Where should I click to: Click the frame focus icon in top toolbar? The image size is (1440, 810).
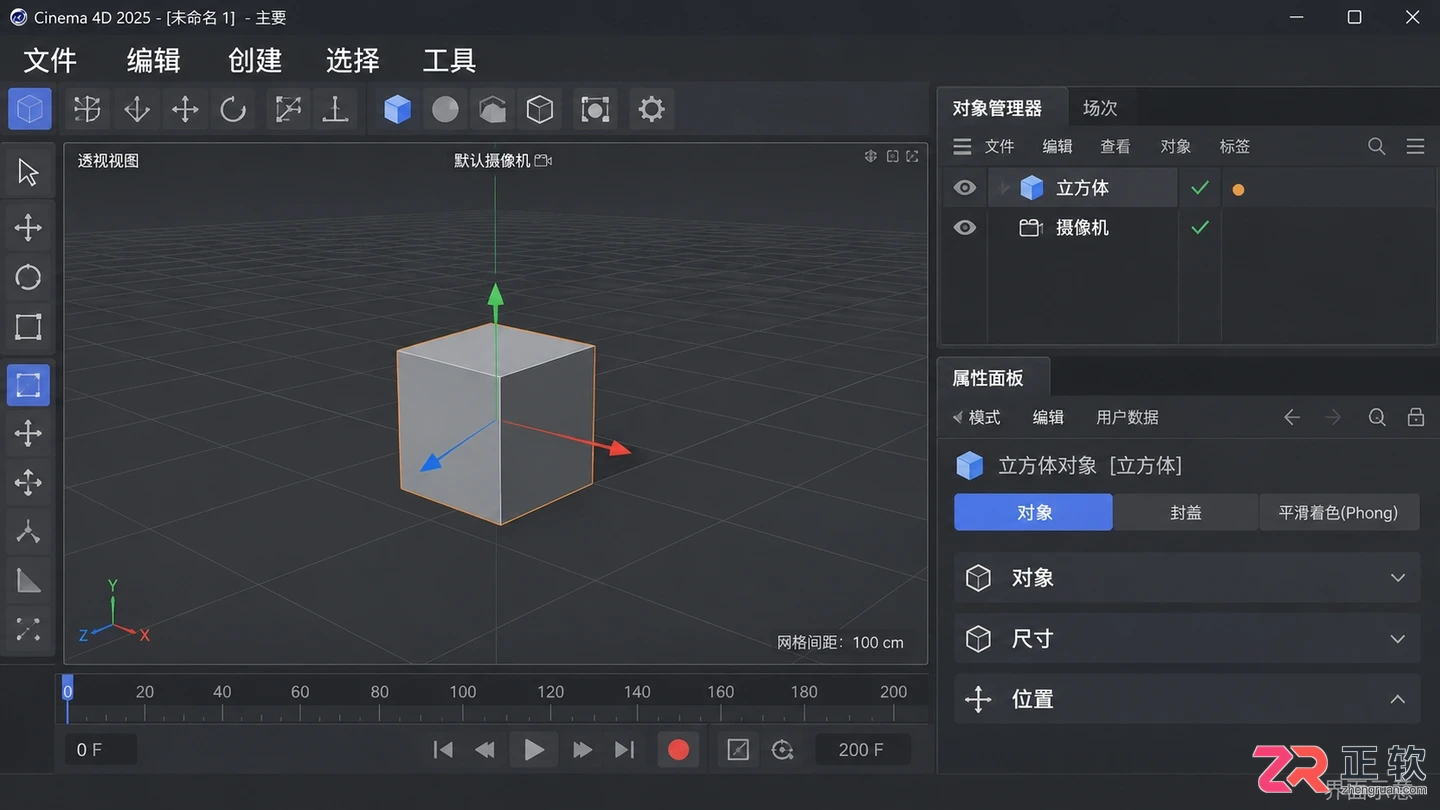[595, 109]
